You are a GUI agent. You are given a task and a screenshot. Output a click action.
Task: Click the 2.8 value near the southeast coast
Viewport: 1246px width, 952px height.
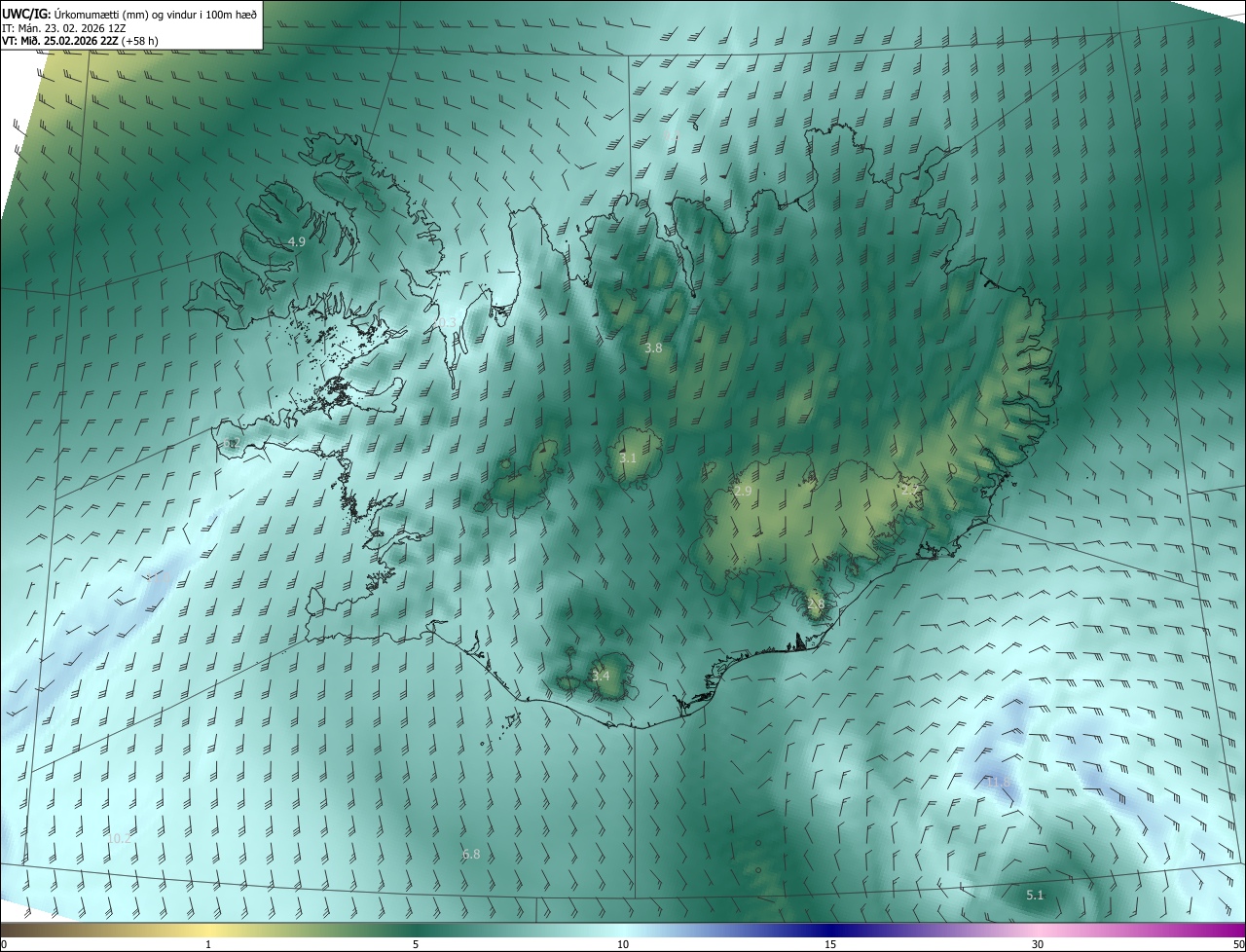[x=816, y=604]
